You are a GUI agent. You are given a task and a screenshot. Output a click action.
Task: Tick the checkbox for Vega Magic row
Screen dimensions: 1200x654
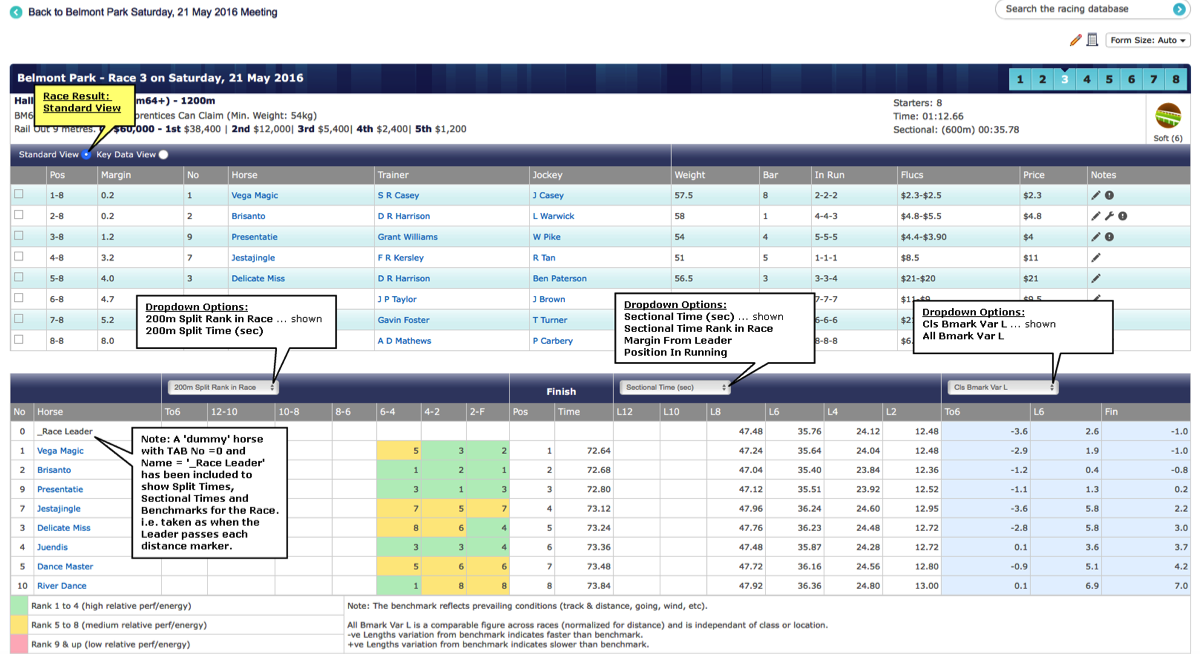19,195
